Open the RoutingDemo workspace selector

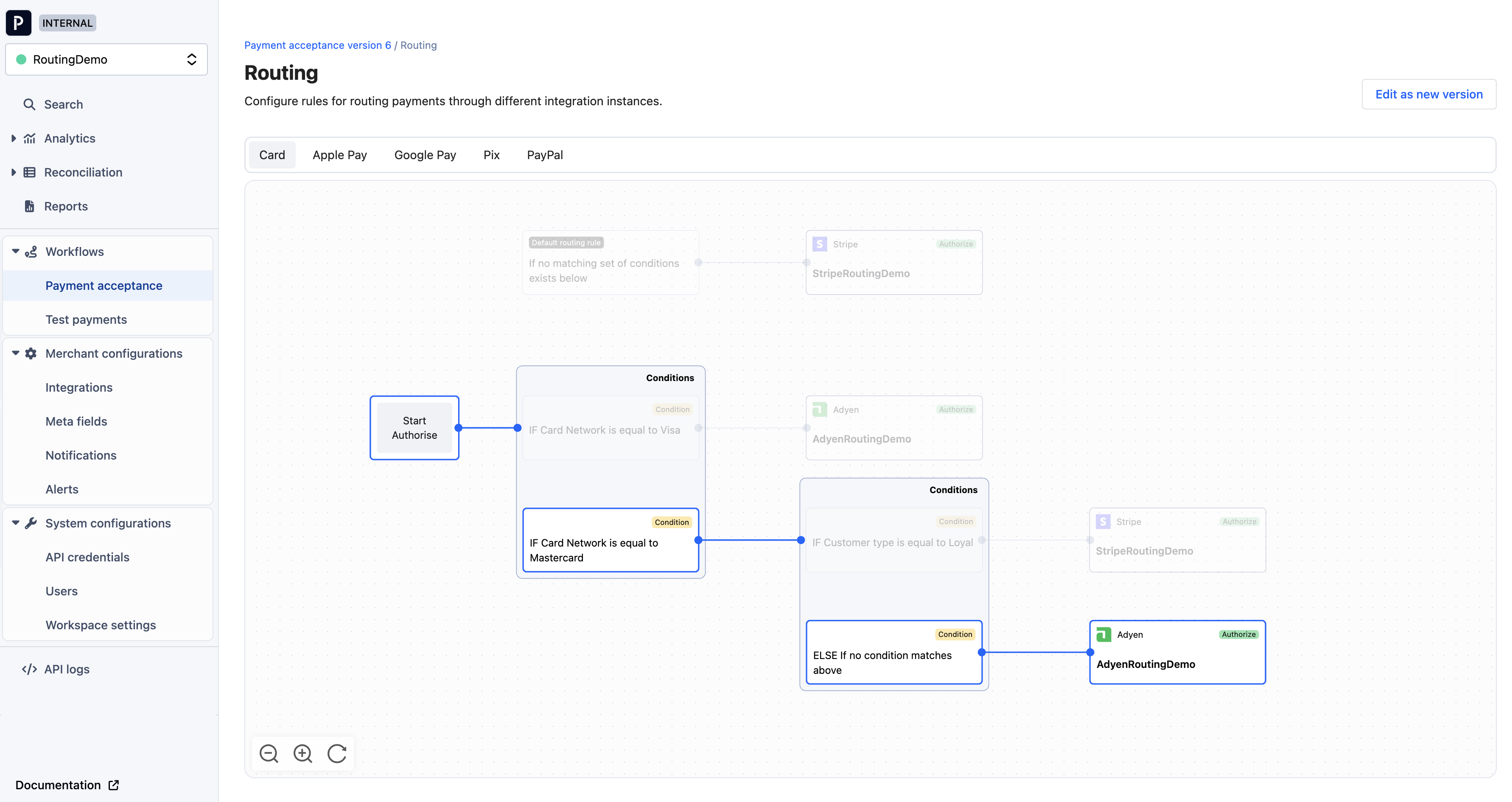[x=106, y=59]
